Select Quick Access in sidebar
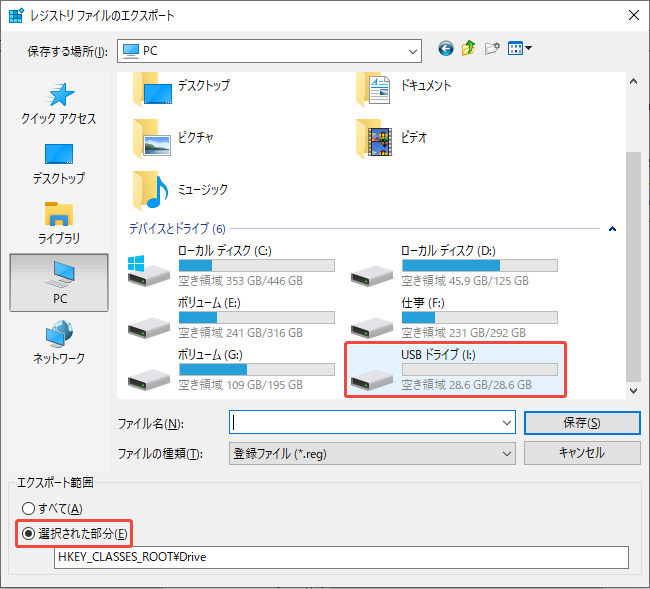This screenshot has height=589, width=650. [x=59, y=104]
